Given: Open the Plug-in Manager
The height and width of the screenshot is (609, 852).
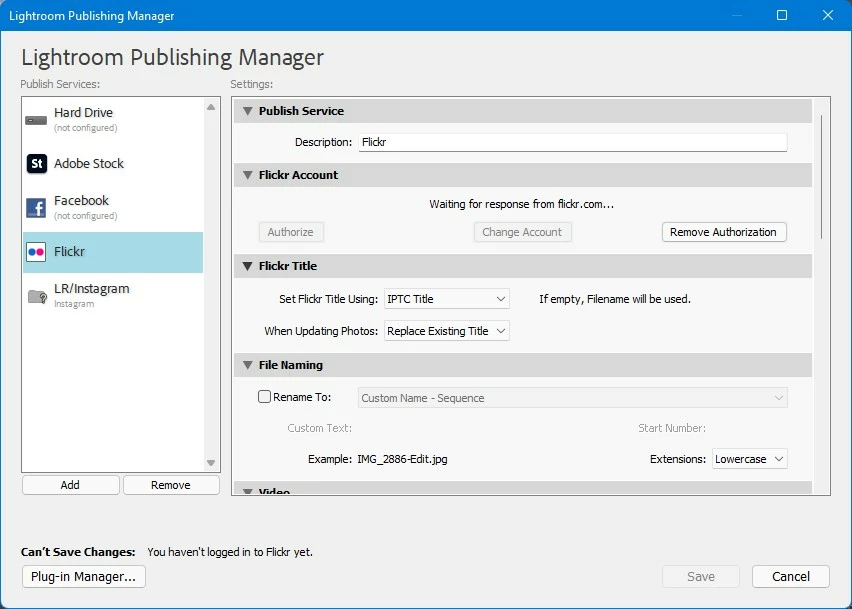Looking at the screenshot, I should [x=84, y=576].
